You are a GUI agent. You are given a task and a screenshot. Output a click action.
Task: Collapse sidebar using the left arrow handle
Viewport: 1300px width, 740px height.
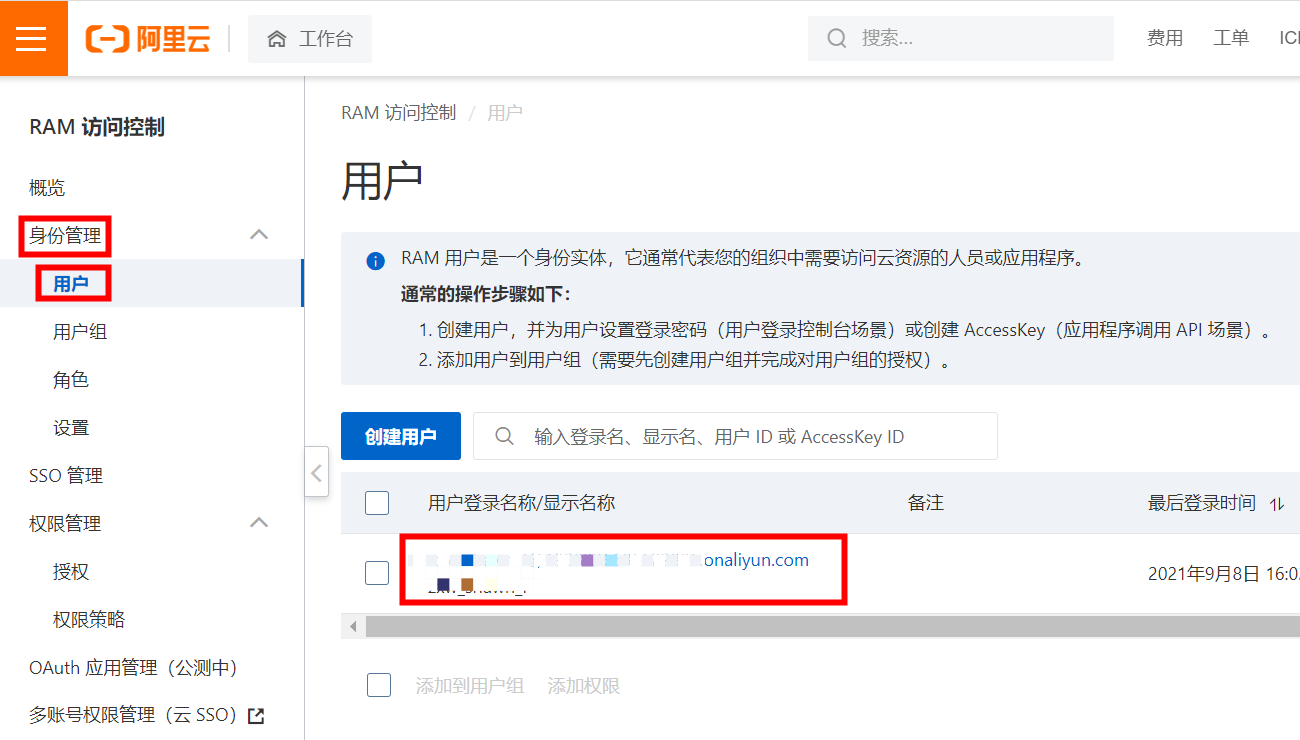(316, 472)
